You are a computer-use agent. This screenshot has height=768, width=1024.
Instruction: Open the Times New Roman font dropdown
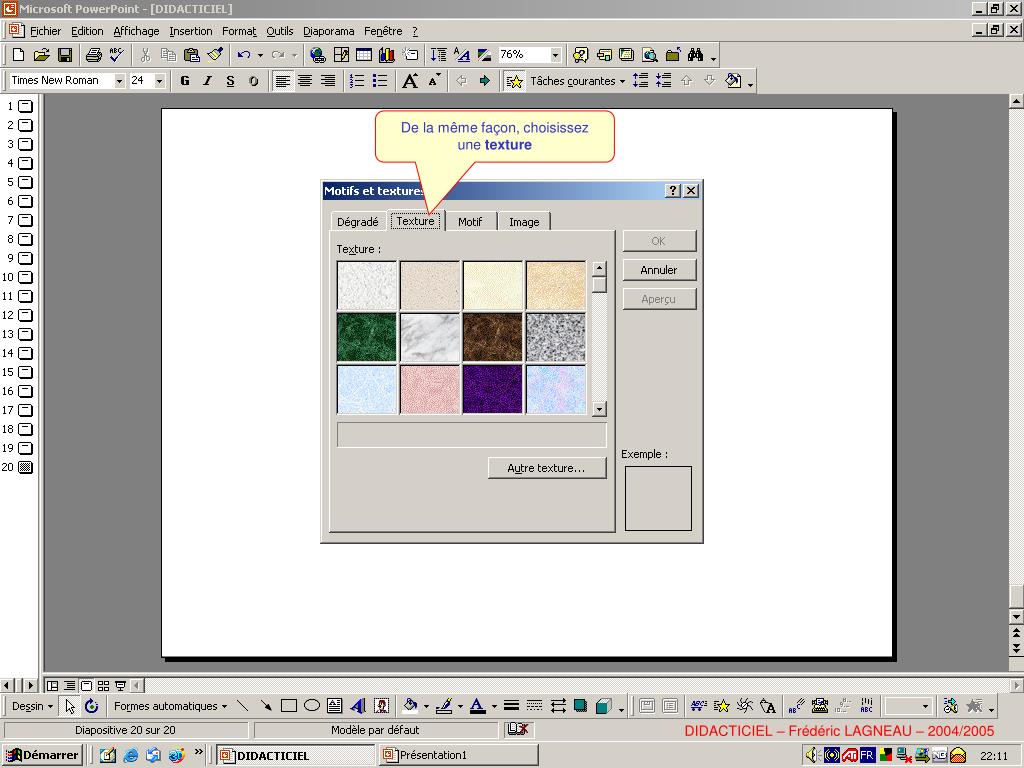[x=120, y=81]
